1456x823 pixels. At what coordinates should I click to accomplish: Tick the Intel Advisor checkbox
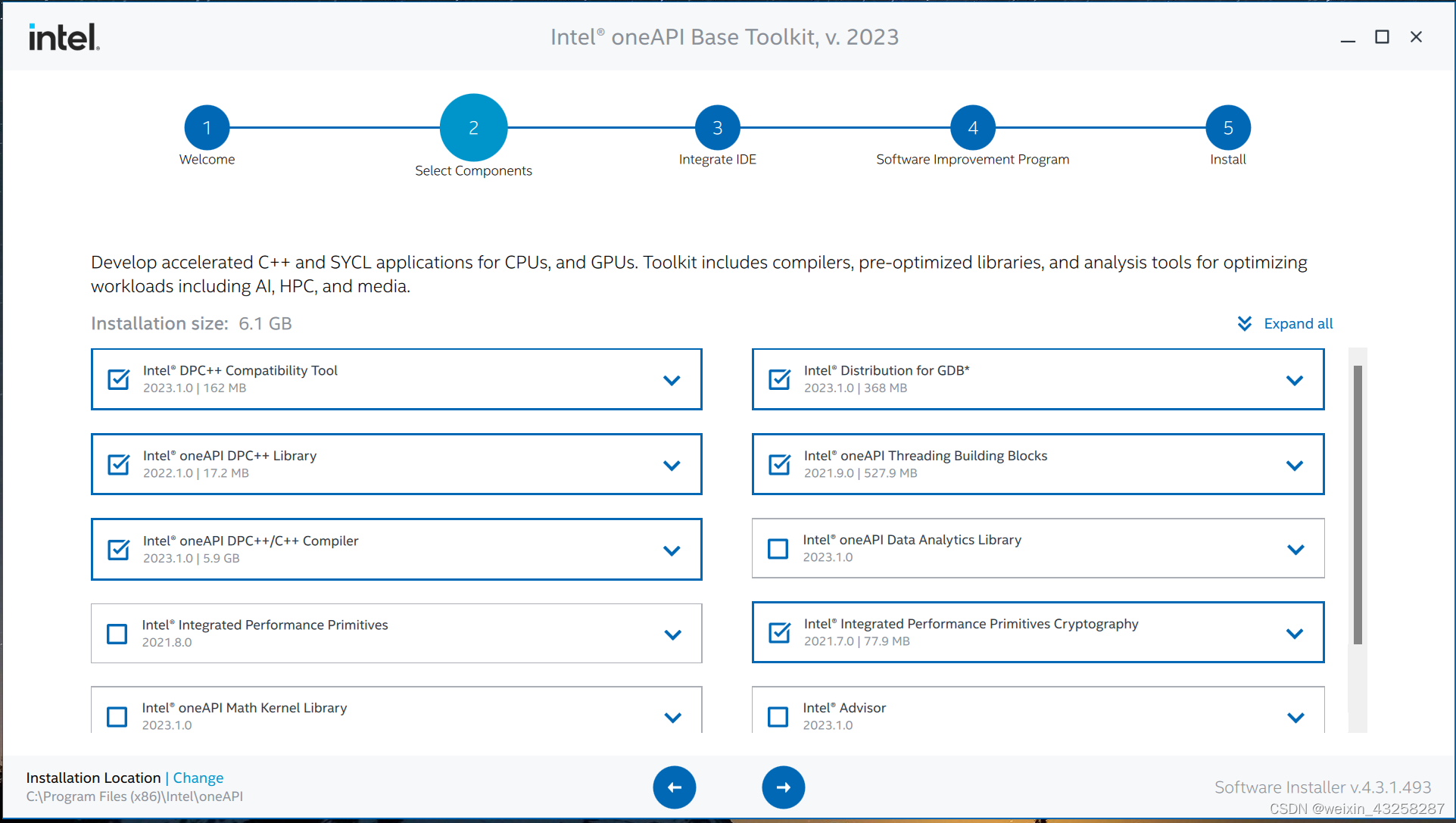[778, 716]
